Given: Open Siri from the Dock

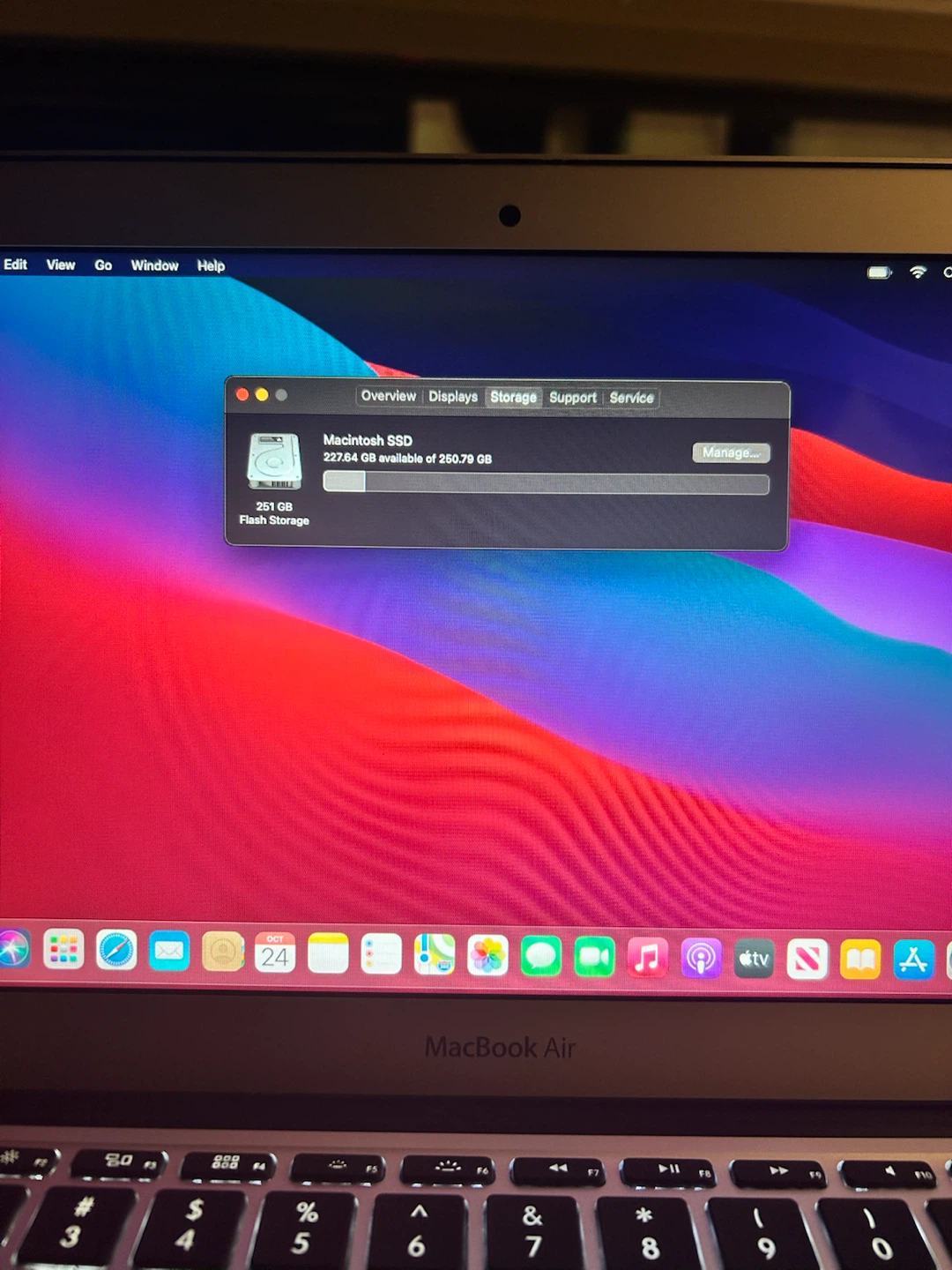Looking at the screenshot, I should (x=12, y=950).
